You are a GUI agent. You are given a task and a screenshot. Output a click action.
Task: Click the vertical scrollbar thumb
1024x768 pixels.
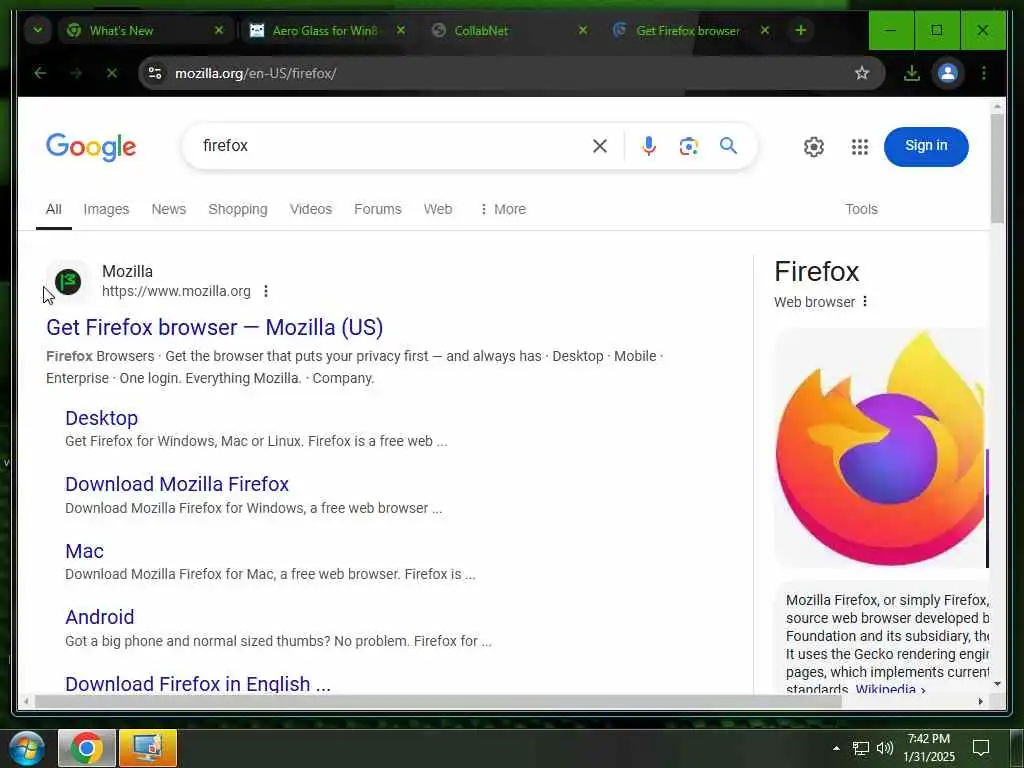click(997, 168)
